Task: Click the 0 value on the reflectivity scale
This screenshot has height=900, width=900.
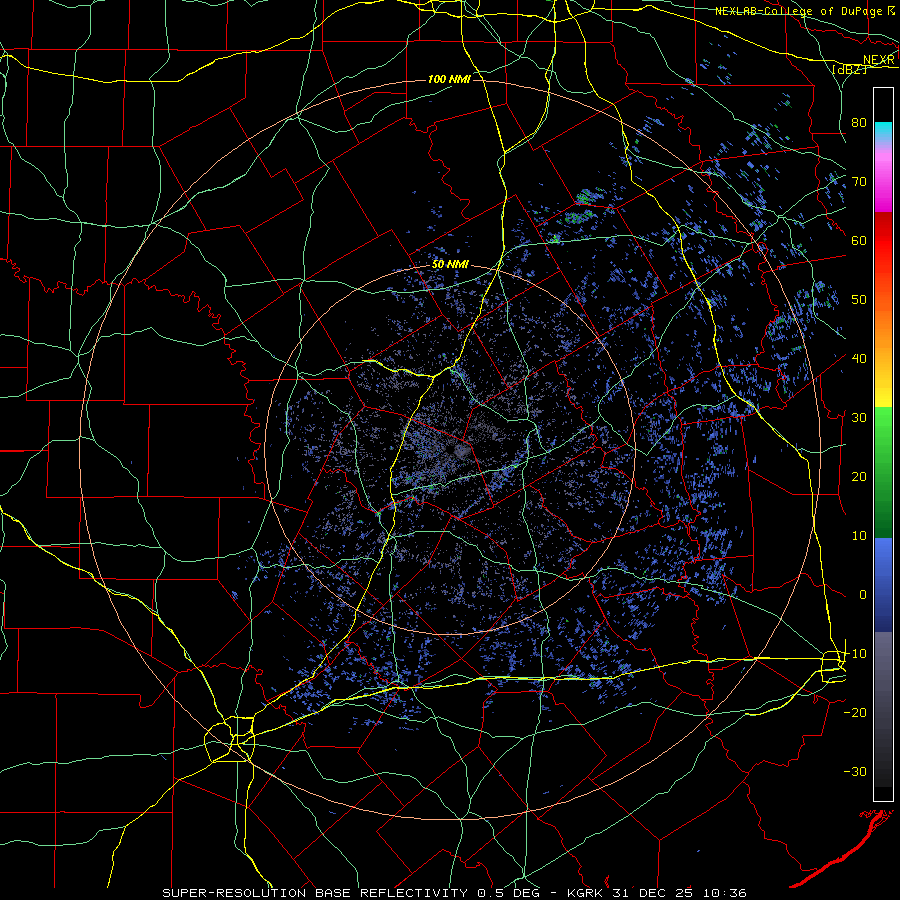Action: click(x=863, y=595)
